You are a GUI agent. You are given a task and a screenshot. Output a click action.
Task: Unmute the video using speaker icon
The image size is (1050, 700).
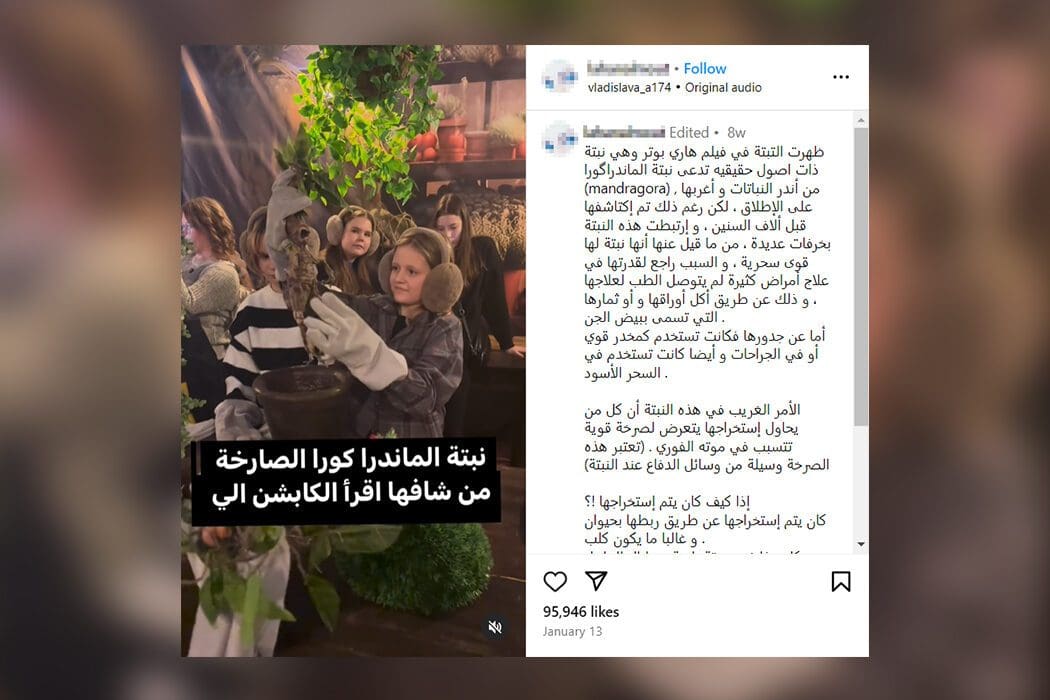(x=496, y=627)
